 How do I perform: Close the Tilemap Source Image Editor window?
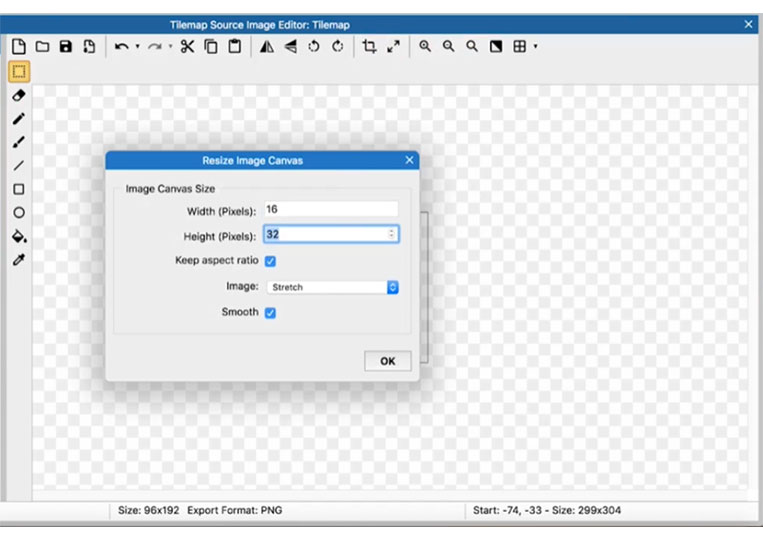(x=748, y=24)
